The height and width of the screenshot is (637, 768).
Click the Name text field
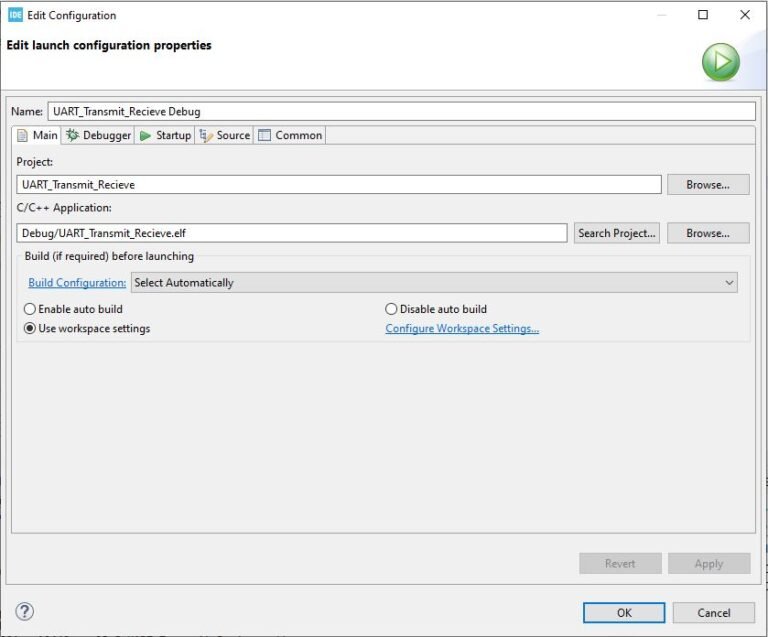pos(401,111)
